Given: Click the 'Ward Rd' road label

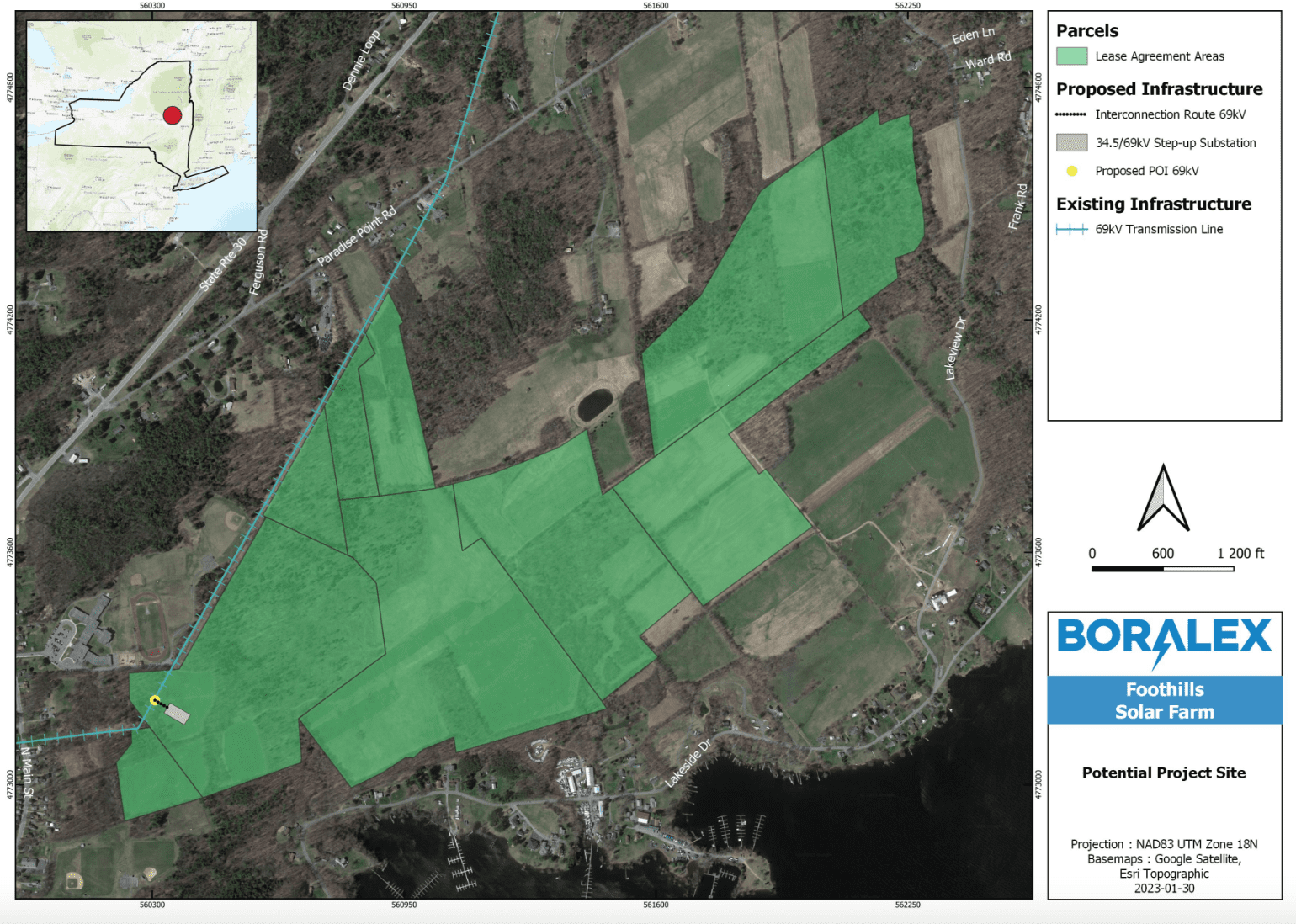Looking at the screenshot, I should pos(987,60).
